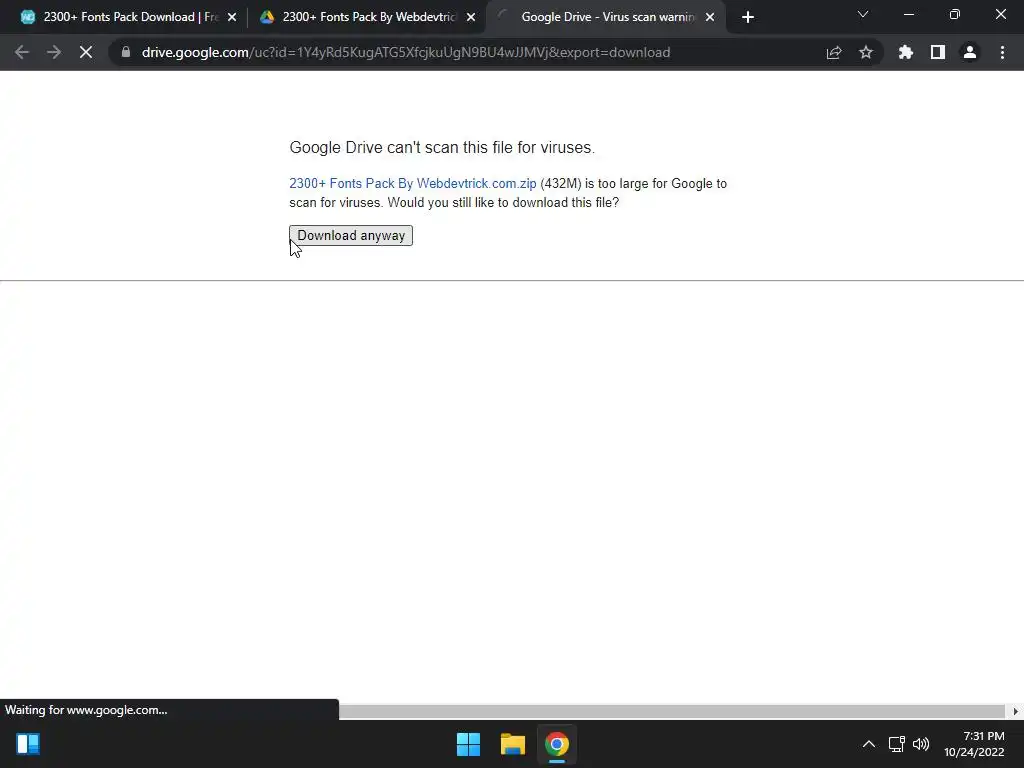The height and width of the screenshot is (768, 1024).
Task: Bookmark this tab with star icon
Action: [866, 52]
